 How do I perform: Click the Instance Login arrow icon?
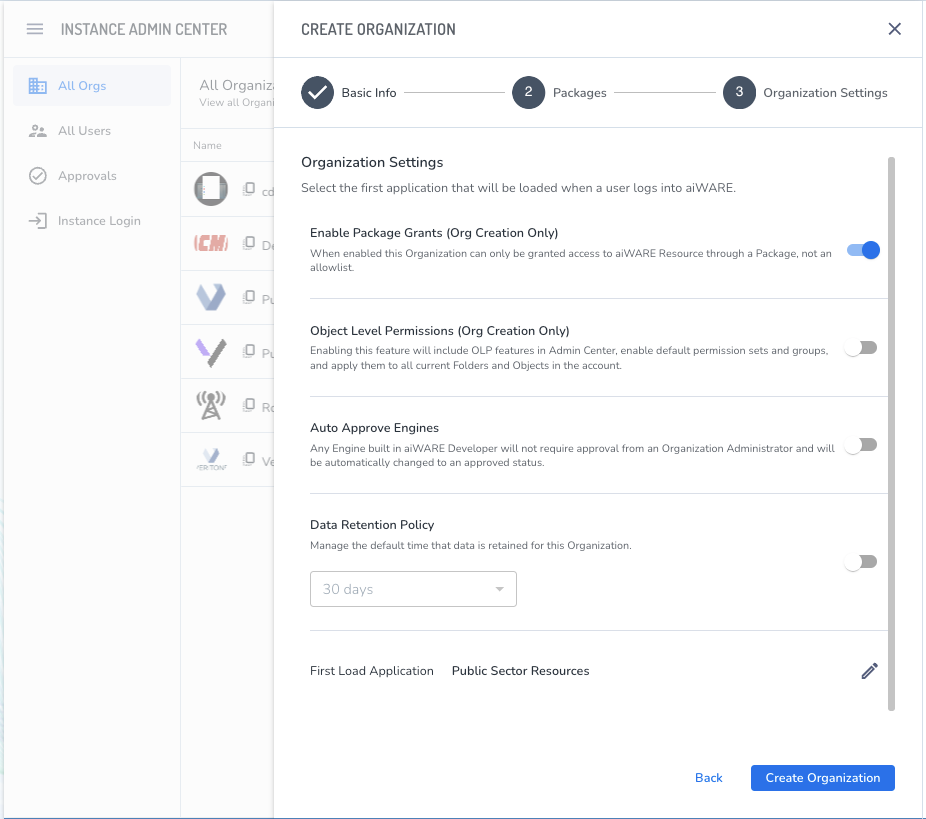(37, 220)
